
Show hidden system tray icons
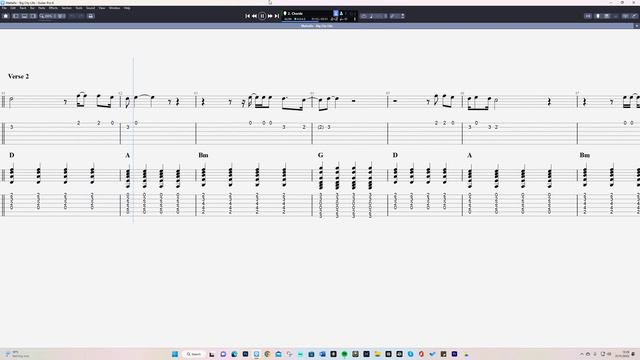[582, 354]
